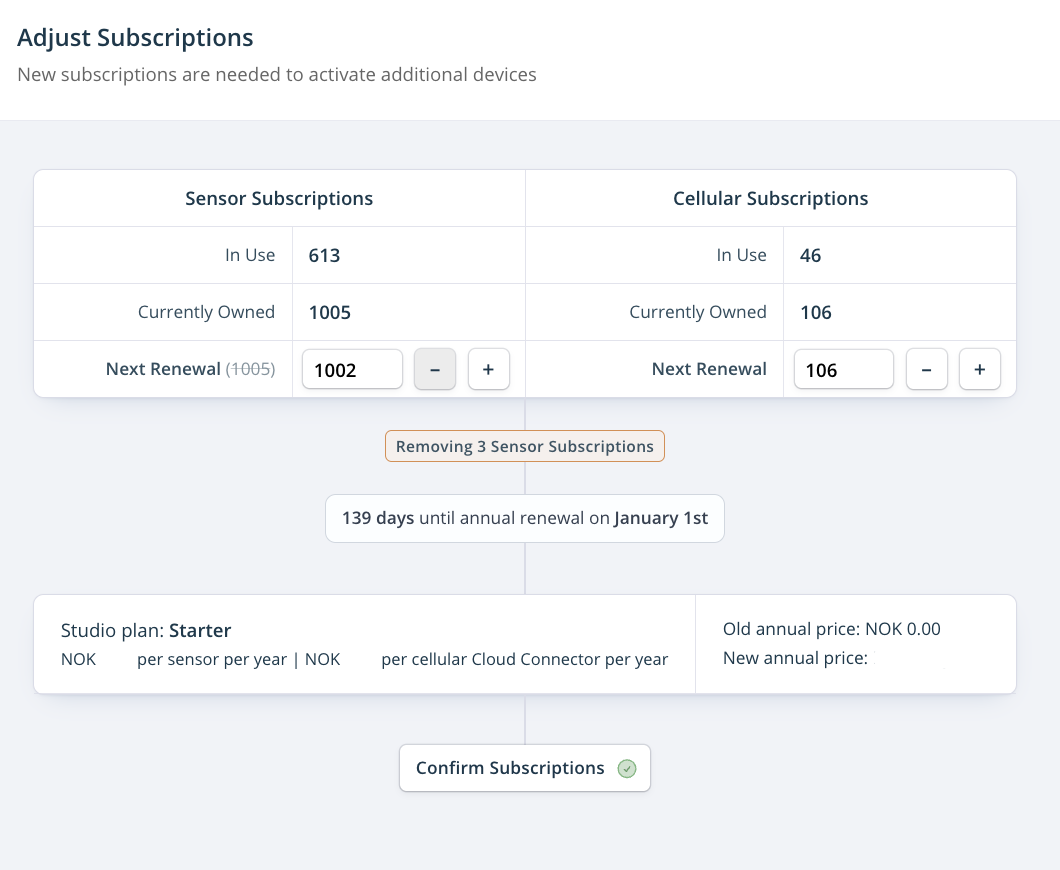
Task: Click the 'Studio plan: Starter' text
Action: click(x=146, y=631)
